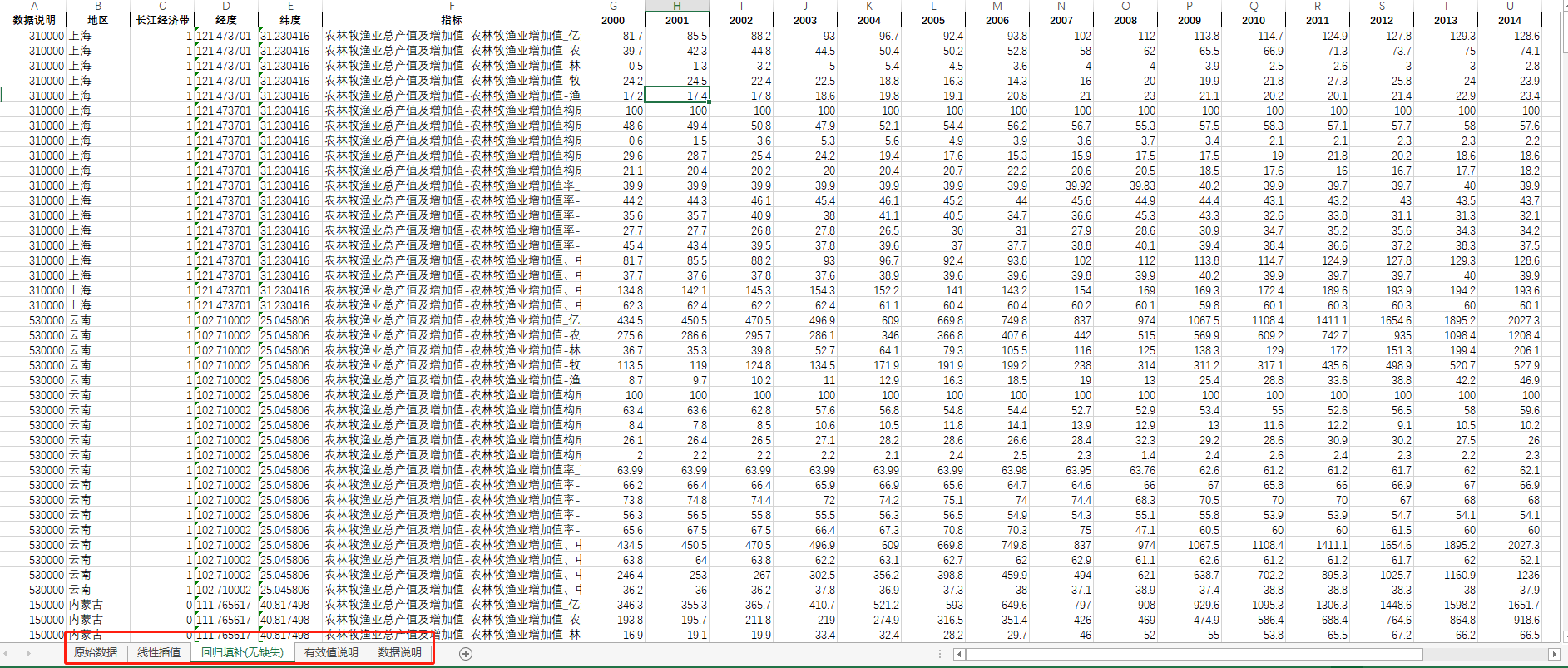
Task: Select the cell with value 918.6
Action: tap(1510, 620)
